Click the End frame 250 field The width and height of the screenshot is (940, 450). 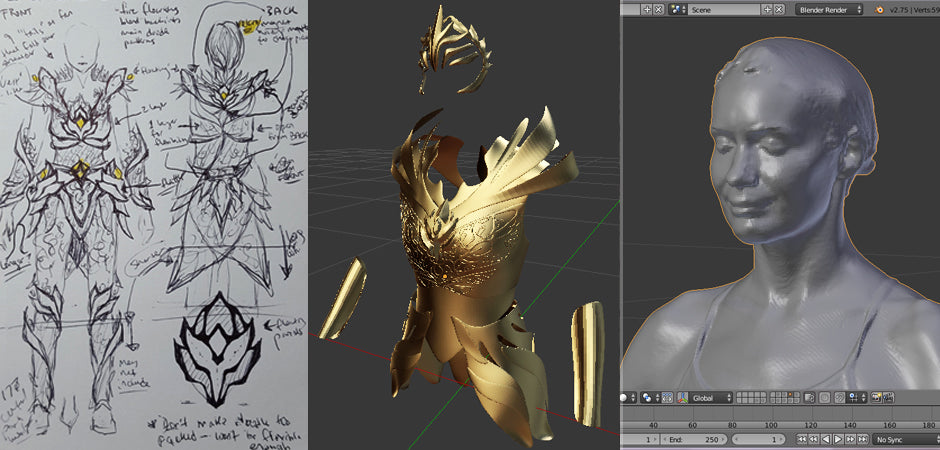pyautogui.click(x=694, y=439)
